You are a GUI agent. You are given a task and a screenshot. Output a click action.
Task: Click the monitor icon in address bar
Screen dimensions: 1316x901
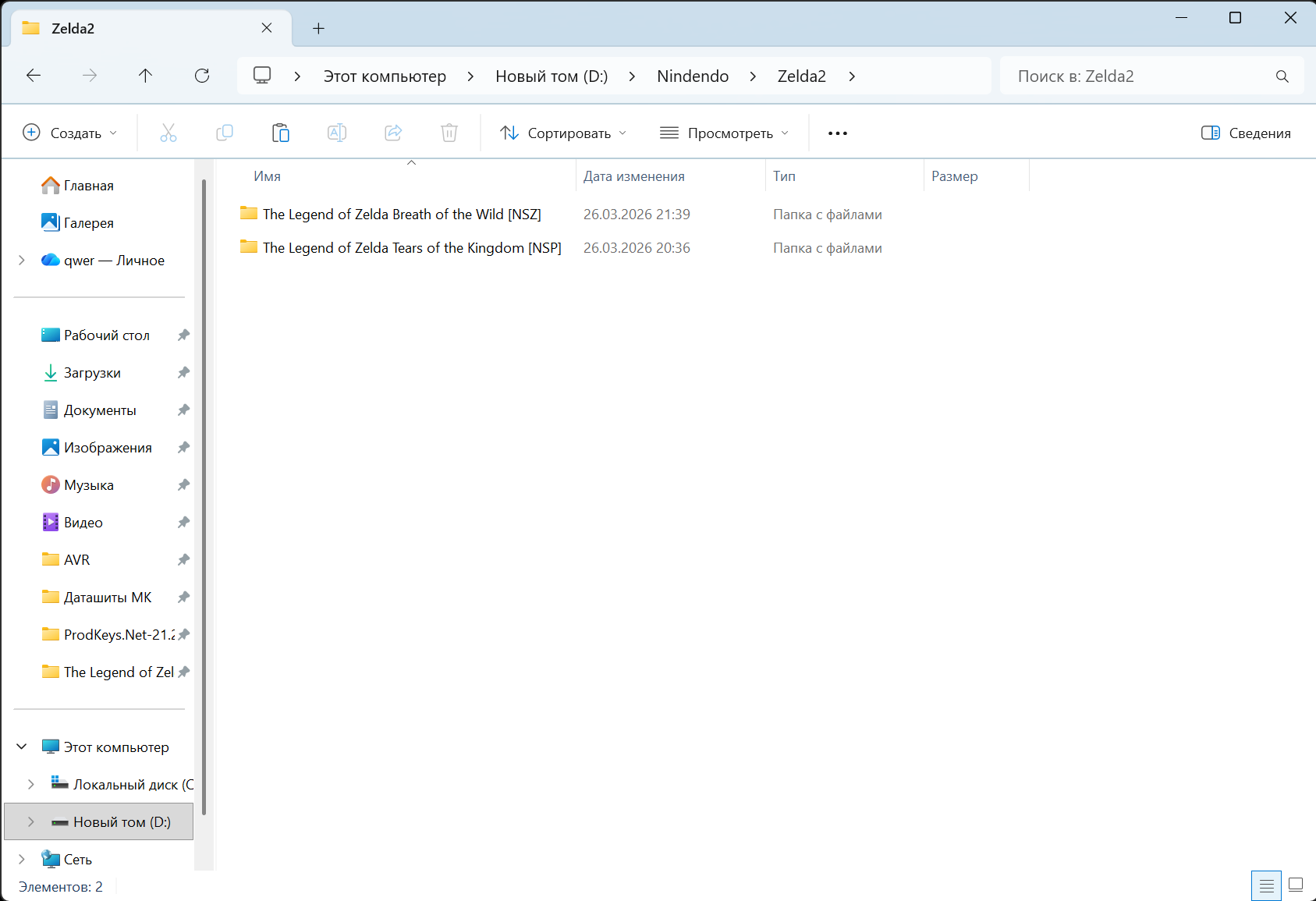pos(262,76)
